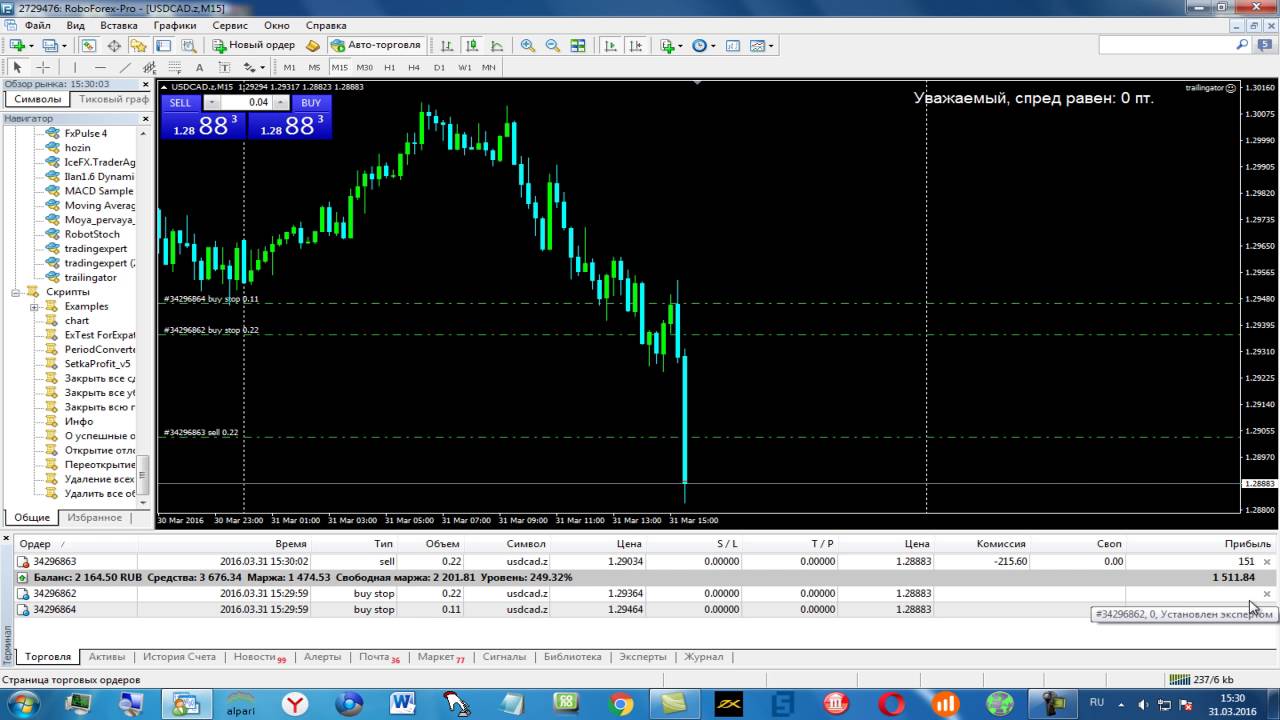
Task: Toggle the Авто-торговля button
Action: coord(376,46)
